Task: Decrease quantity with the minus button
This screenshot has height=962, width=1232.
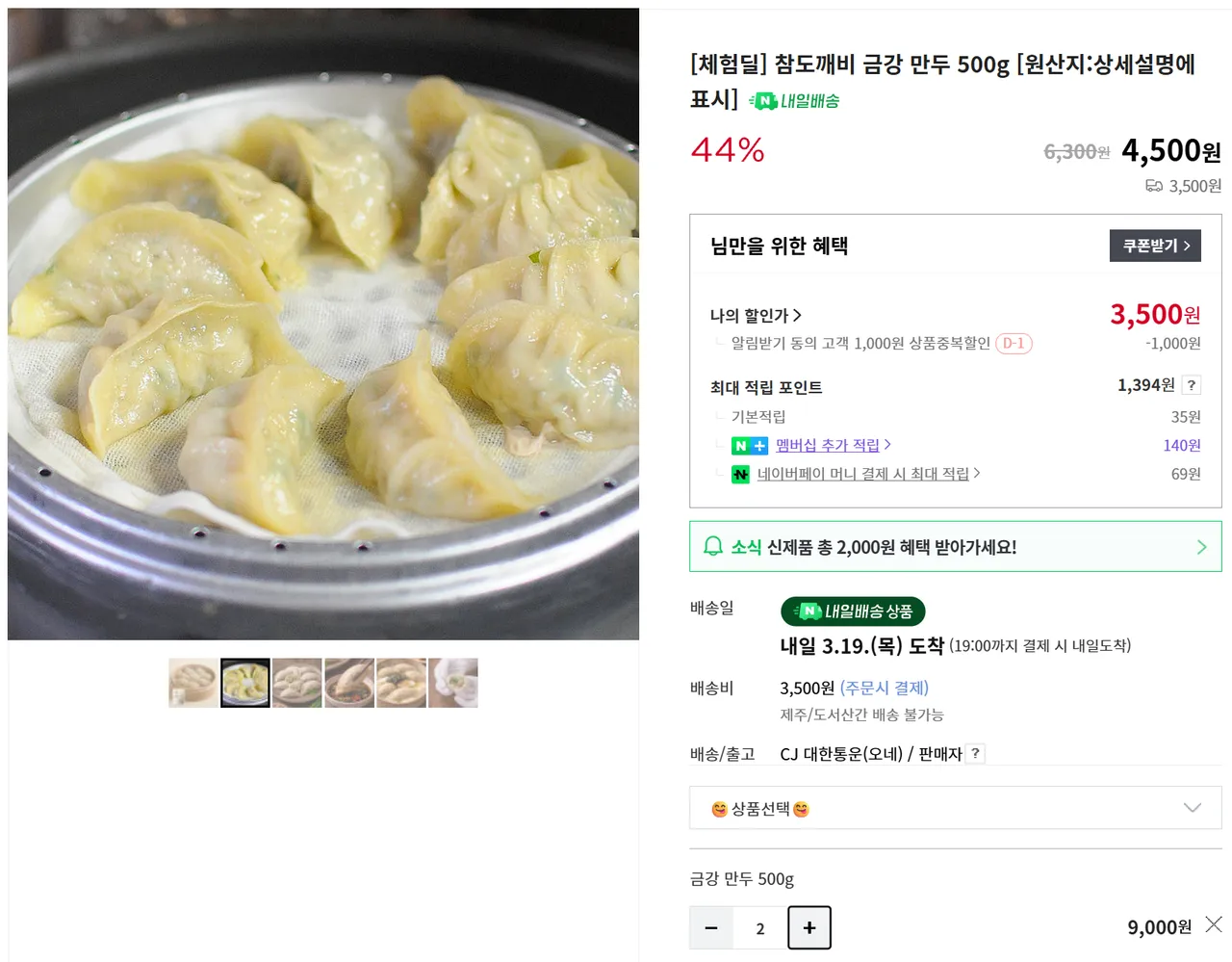Action: (x=711, y=928)
